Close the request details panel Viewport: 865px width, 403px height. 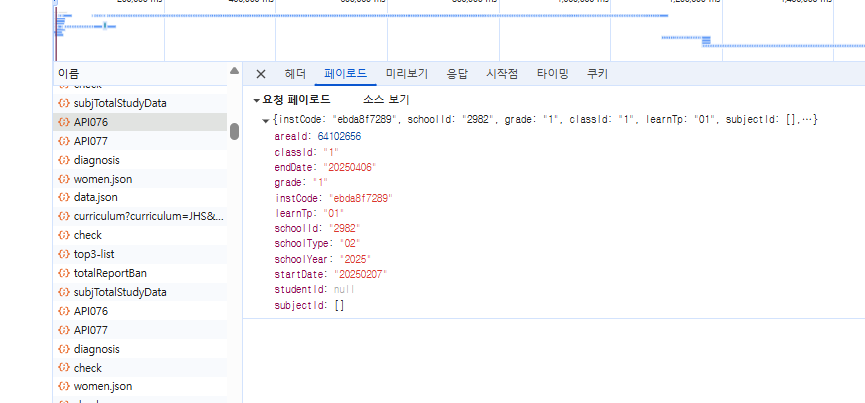[261, 74]
